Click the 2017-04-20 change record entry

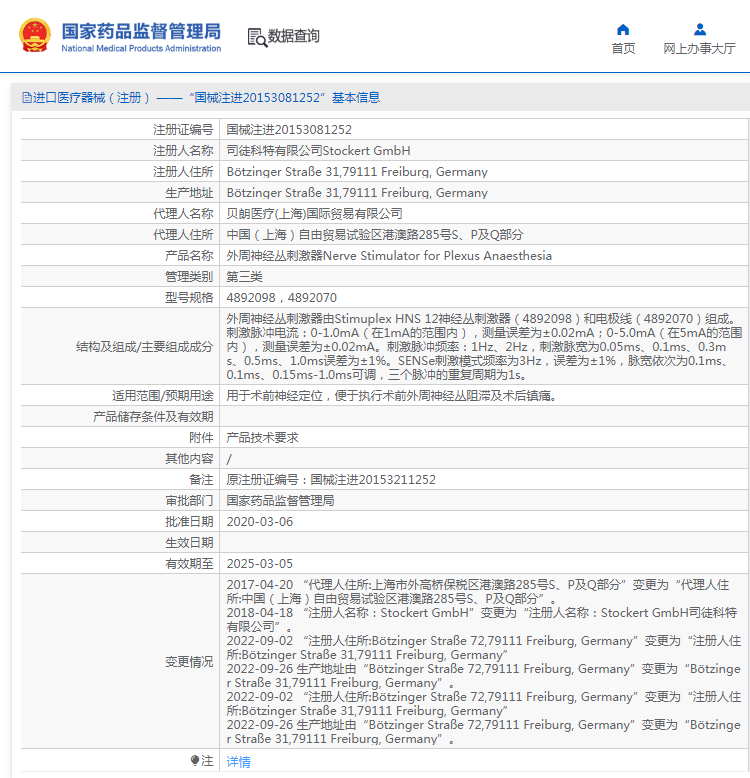click(x=478, y=592)
